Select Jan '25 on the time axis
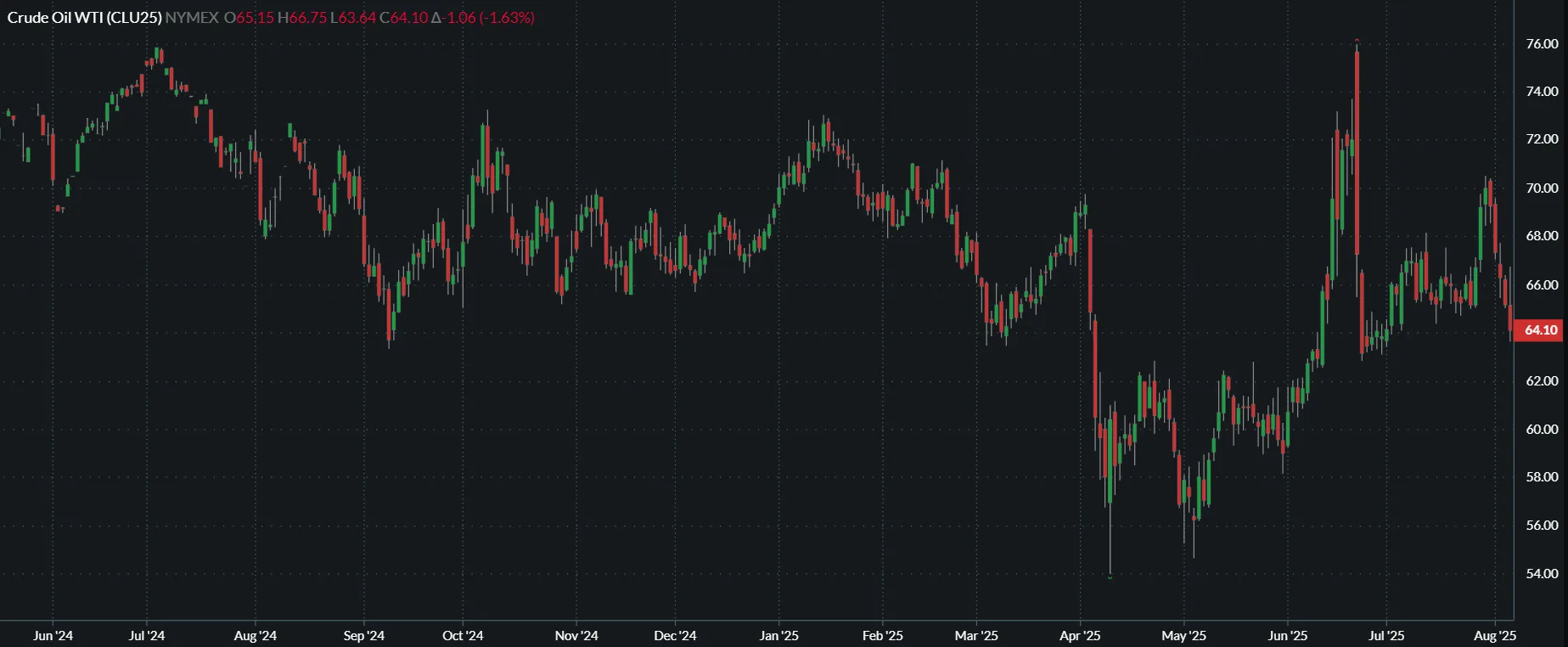1568x647 pixels. [778, 635]
